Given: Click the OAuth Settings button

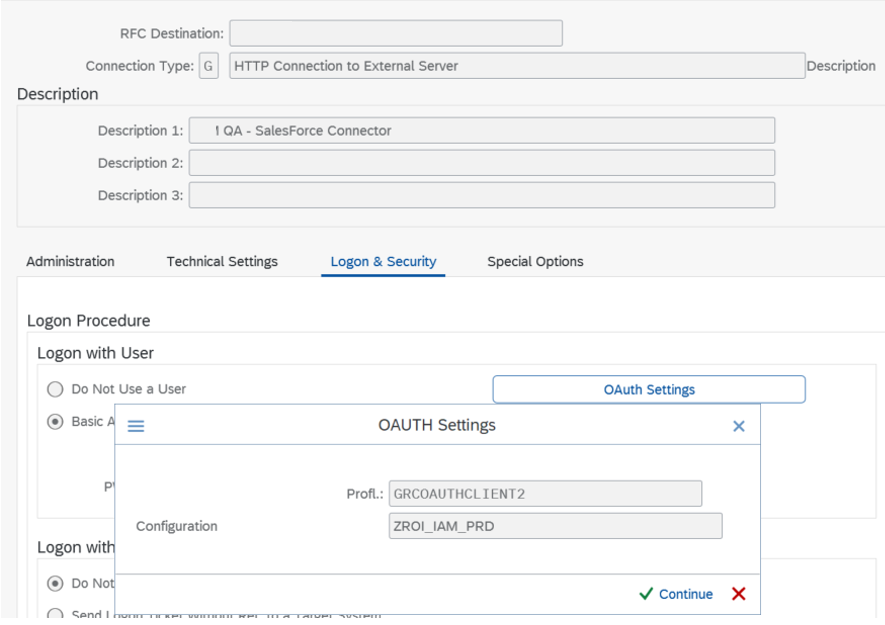Looking at the screenshot, I should tap(649, 389).
